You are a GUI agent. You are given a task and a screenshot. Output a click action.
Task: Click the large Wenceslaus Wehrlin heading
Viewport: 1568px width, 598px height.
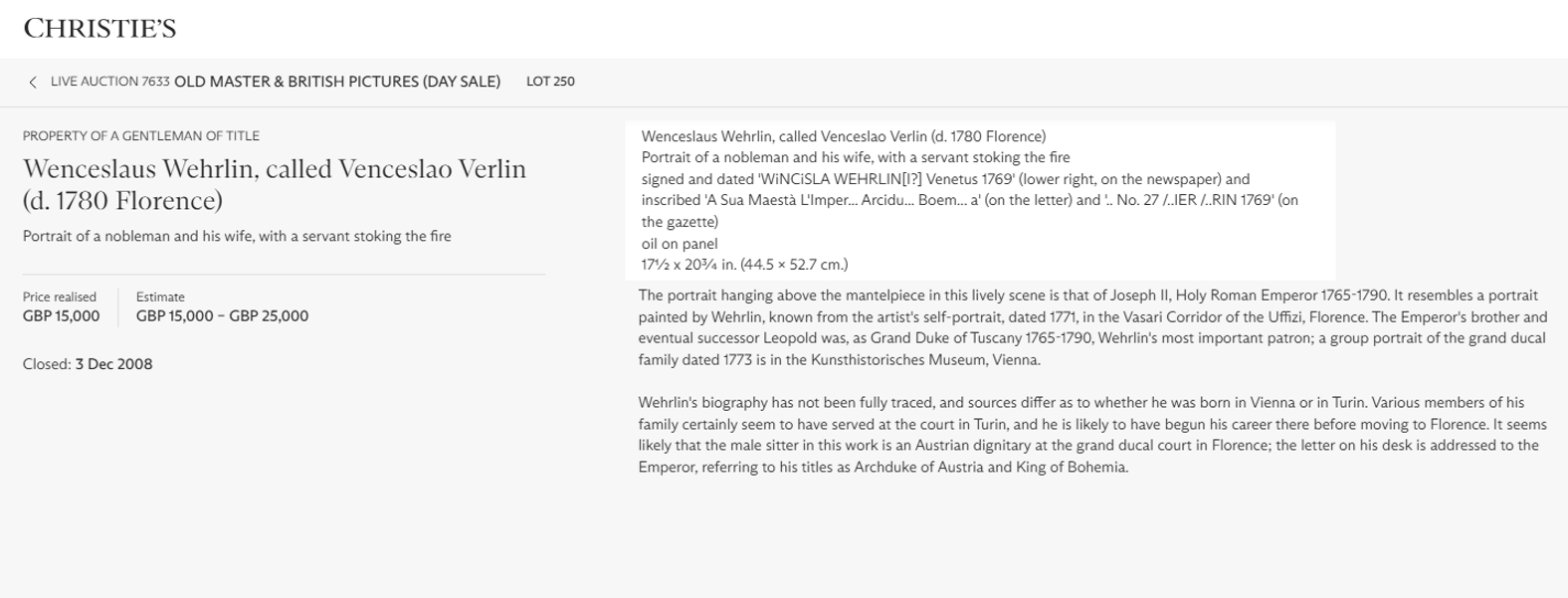[x=274, y=184]
